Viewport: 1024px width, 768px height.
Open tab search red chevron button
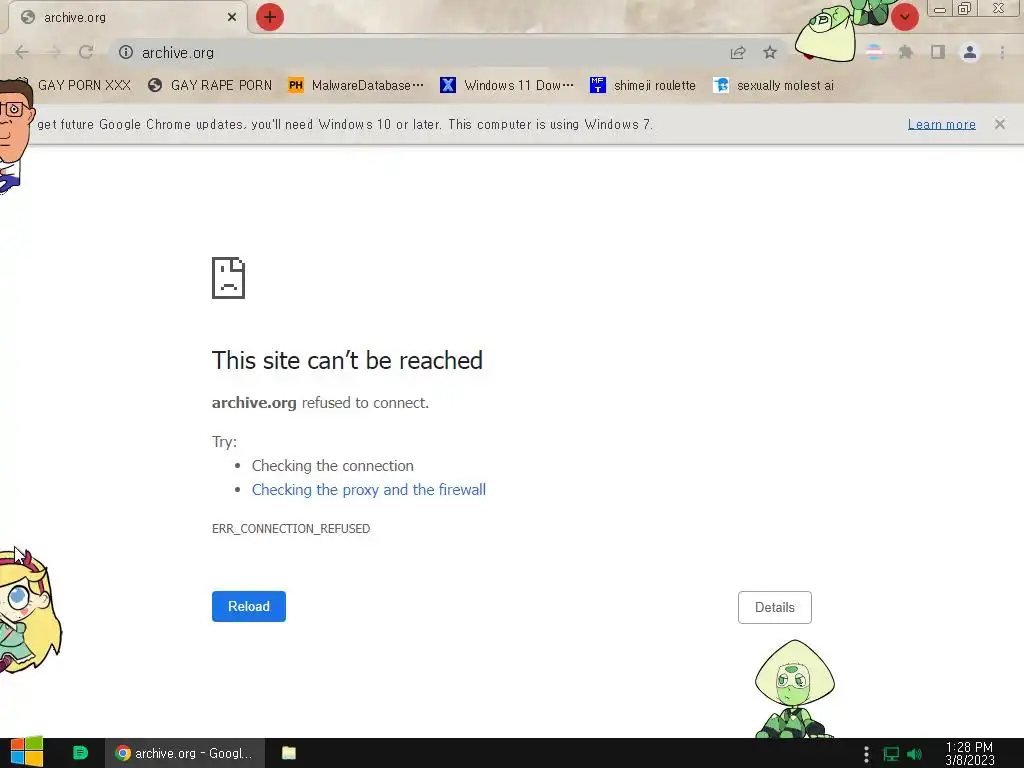click(x=905, y=17)
